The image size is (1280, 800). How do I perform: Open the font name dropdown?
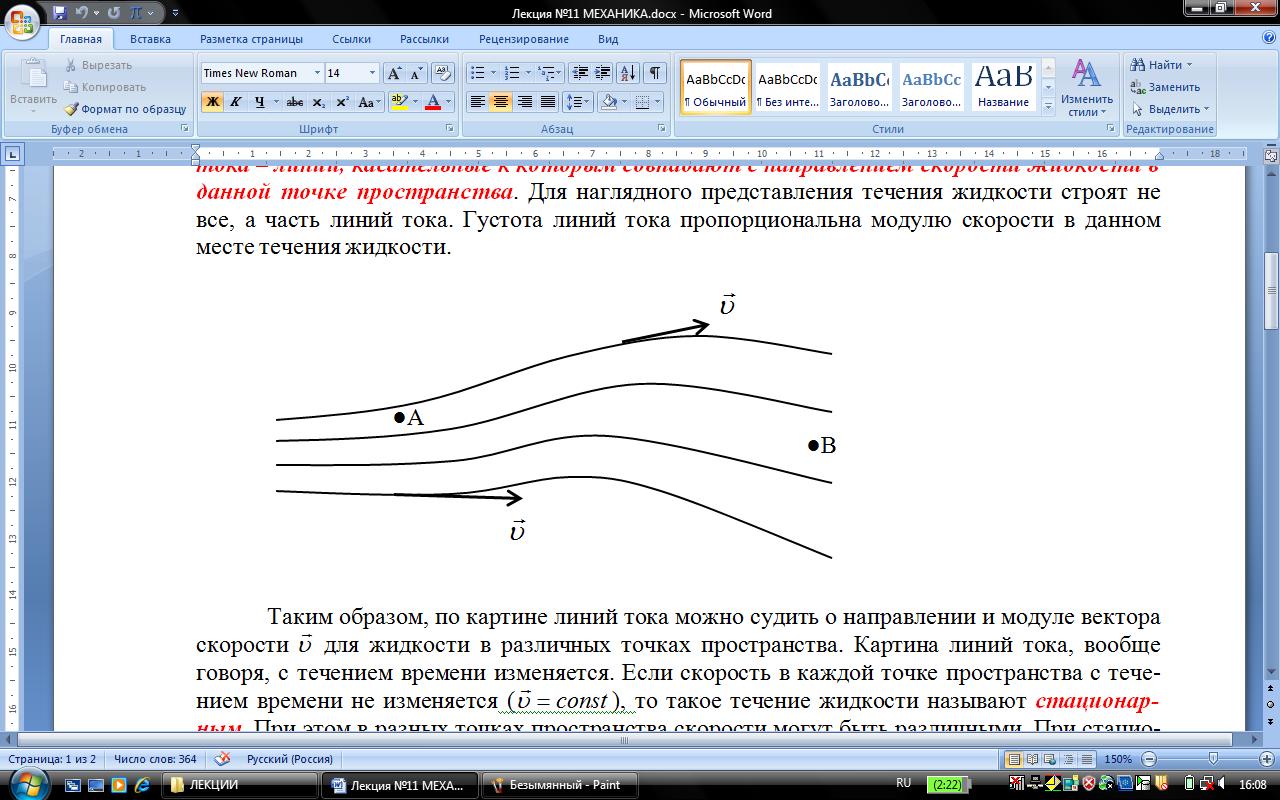[x=317, y=73]
